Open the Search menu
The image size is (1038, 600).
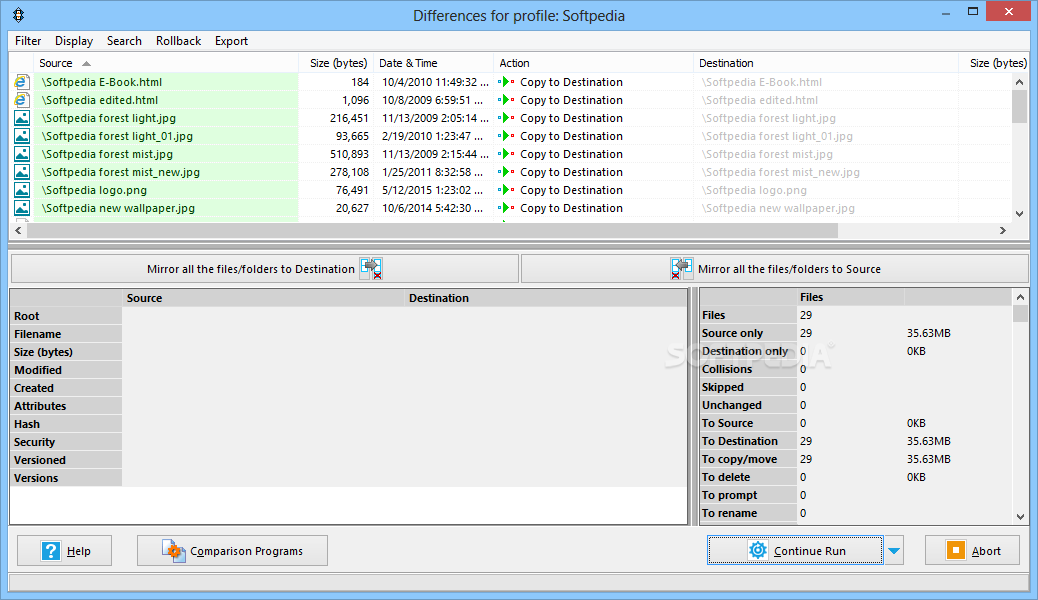(124, 41)
